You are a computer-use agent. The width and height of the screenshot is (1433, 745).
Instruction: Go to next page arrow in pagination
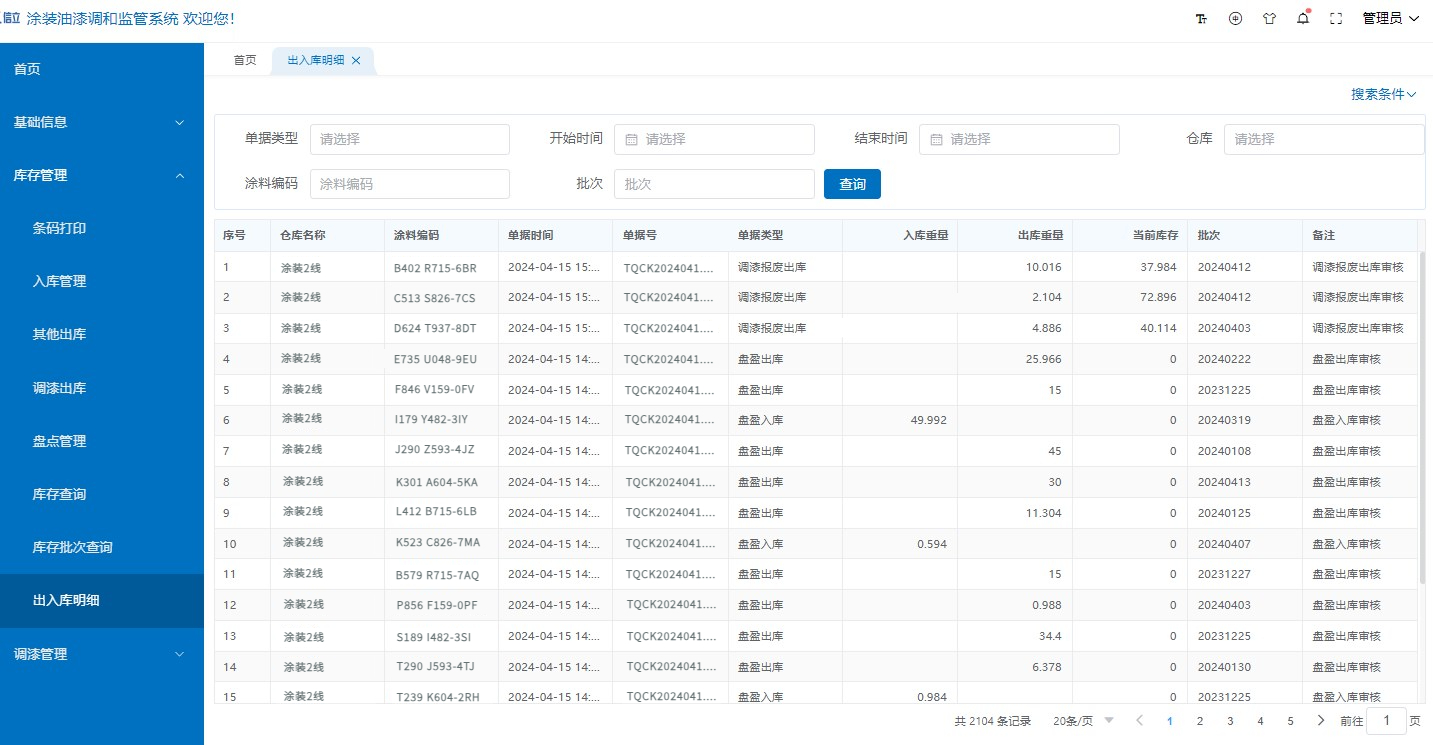tap(1321, 720)
